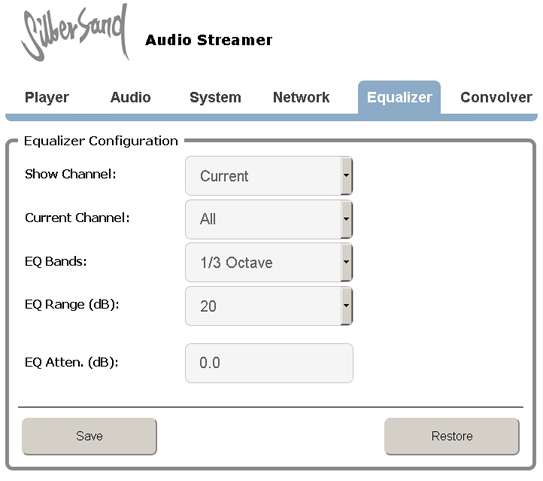
Task: Switch to the Audio tab
Action: pos(130,97)
